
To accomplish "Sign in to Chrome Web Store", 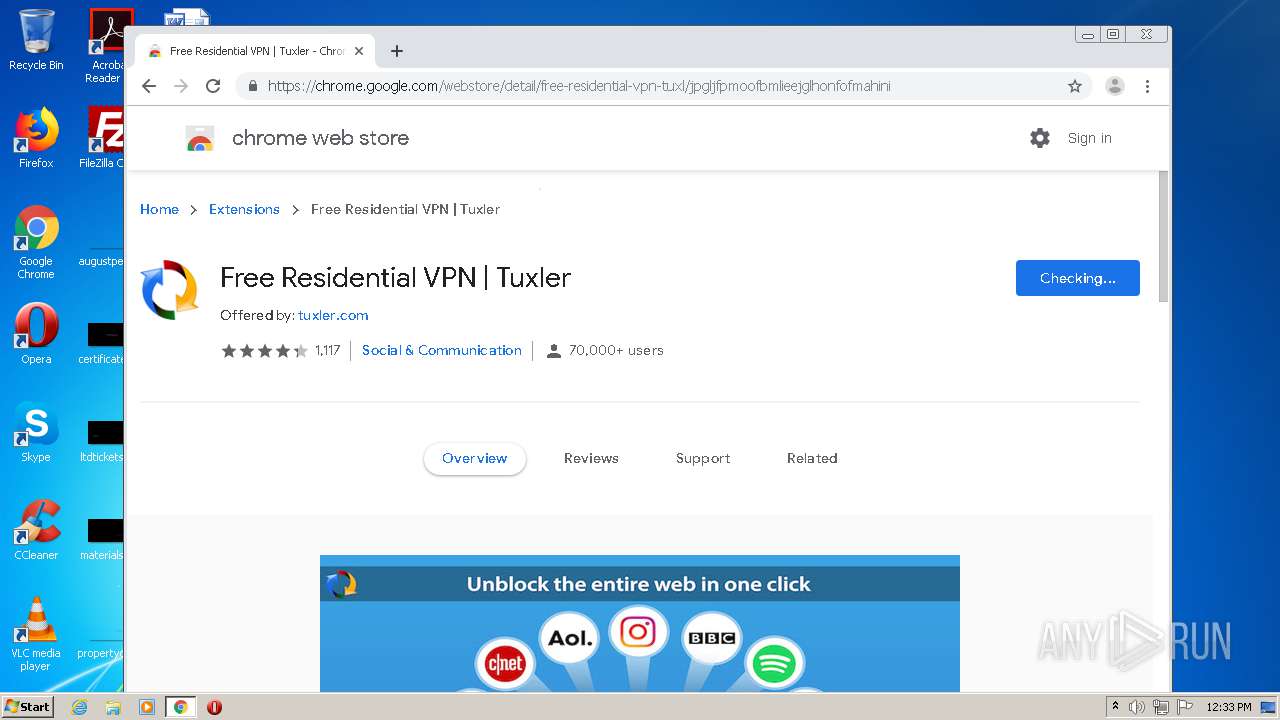I will (x=1089, y=138).
